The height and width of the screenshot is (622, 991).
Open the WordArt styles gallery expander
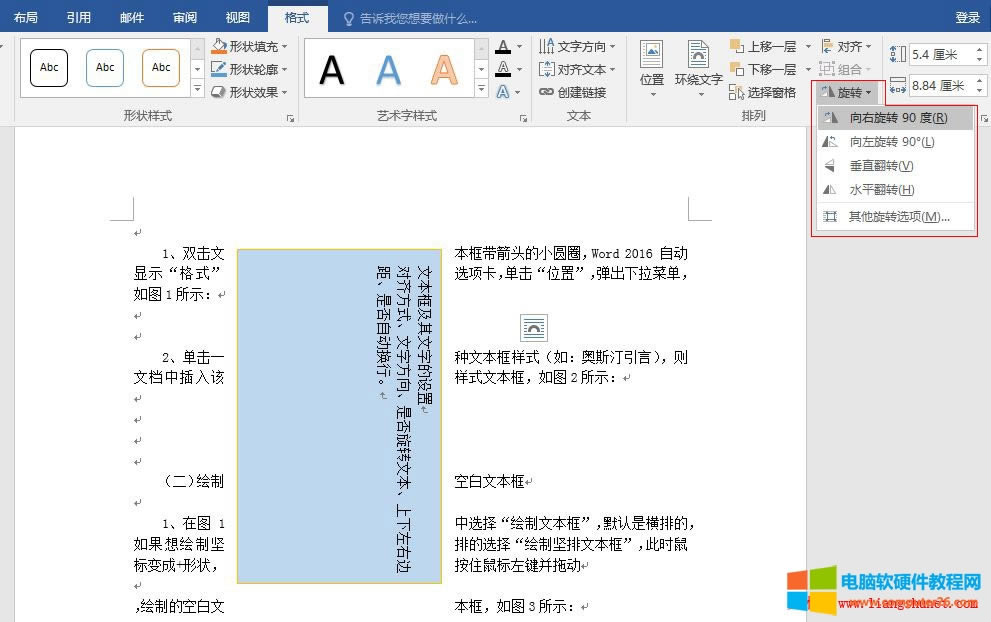(524, 118)
